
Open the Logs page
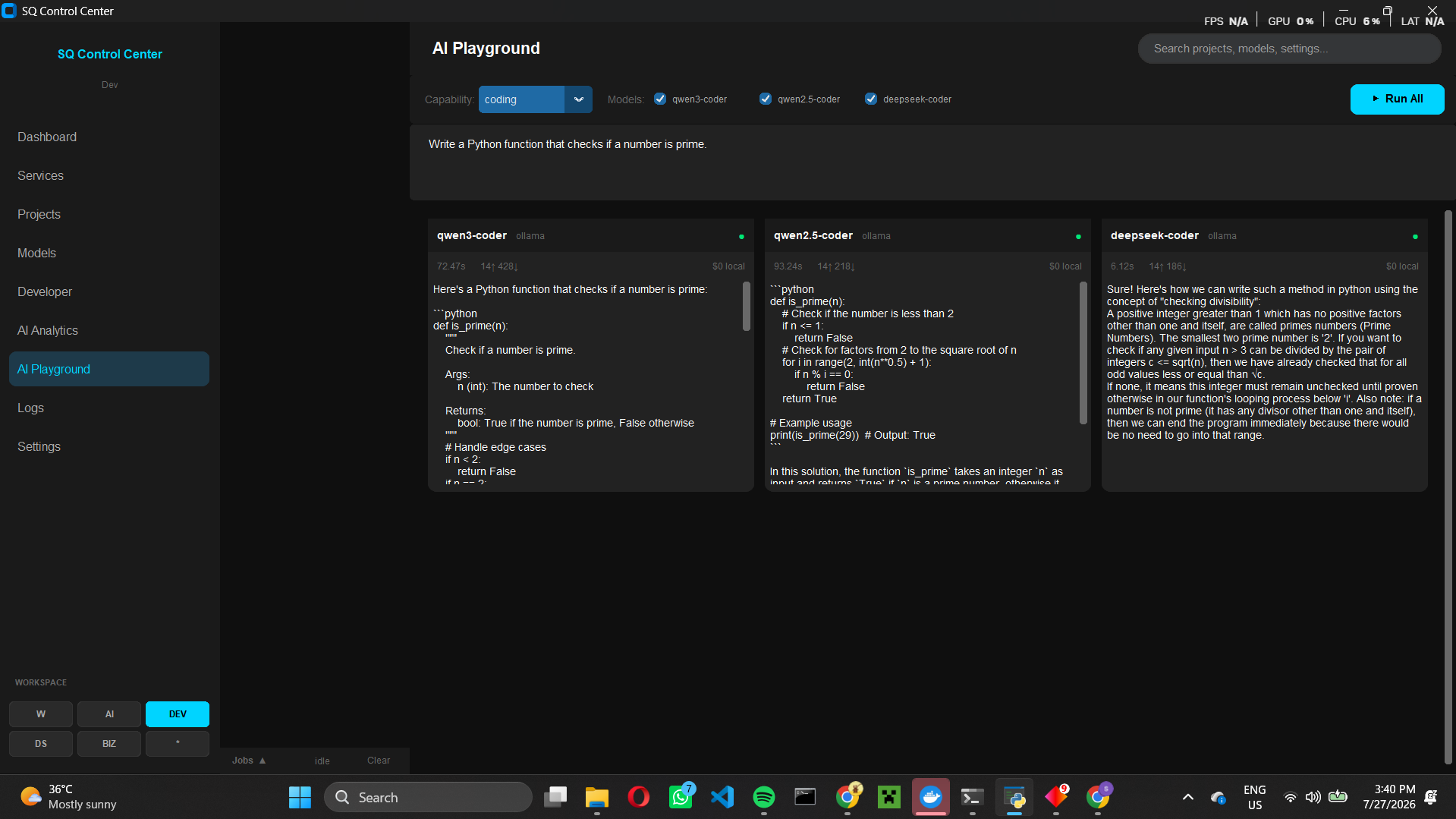pyautogui.click(x=109, y=408)
